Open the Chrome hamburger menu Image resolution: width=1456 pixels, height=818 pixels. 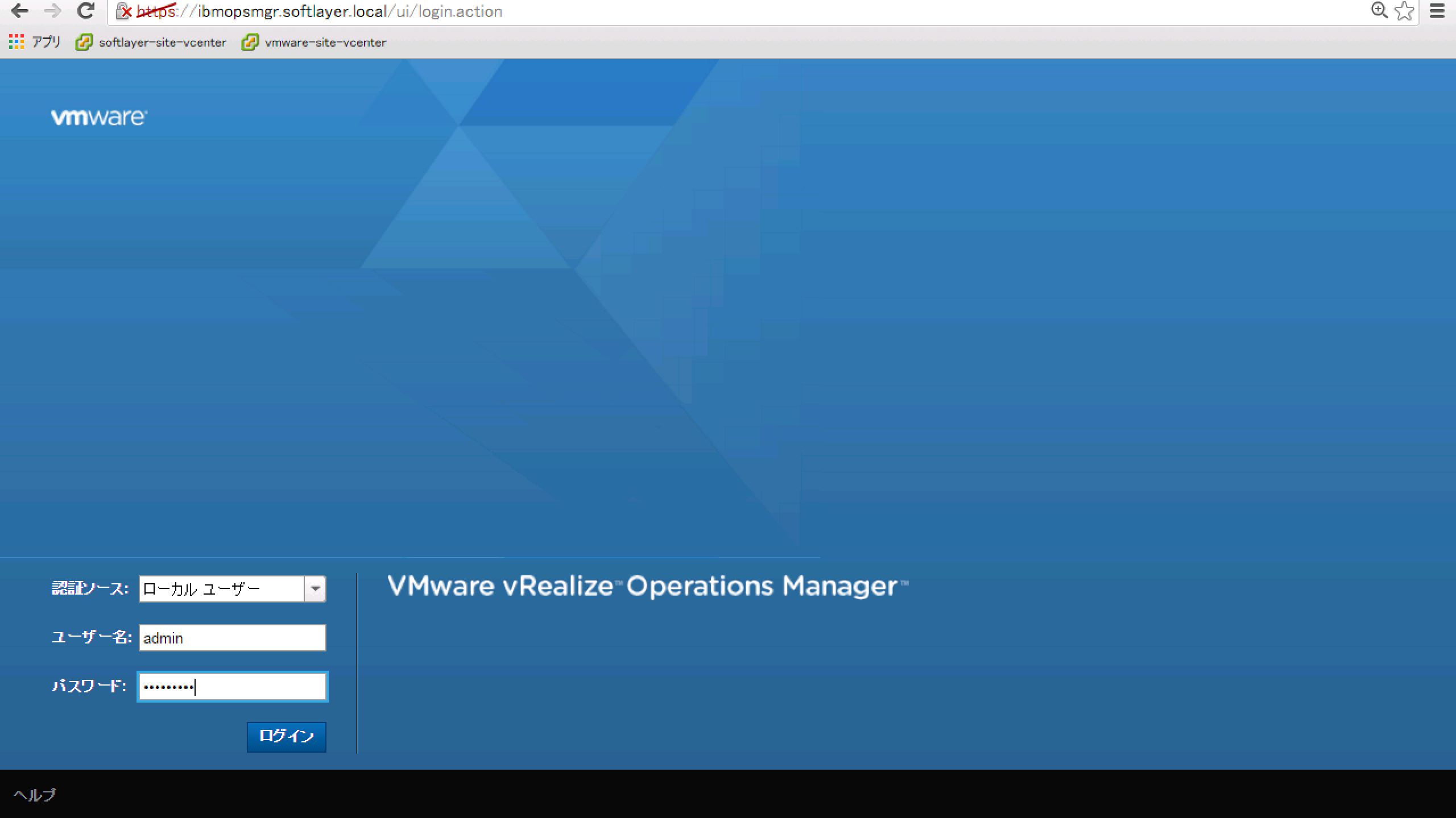[1440, 11]
